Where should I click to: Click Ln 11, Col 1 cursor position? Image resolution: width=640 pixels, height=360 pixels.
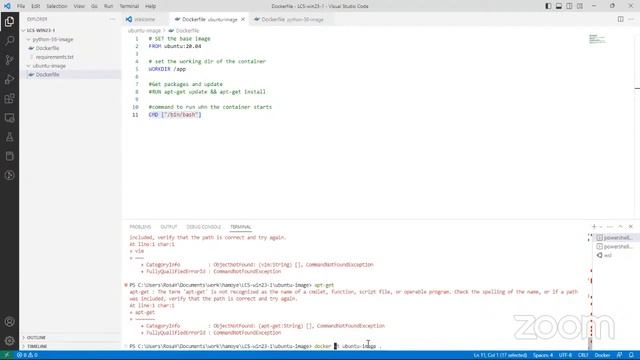point(500,355)
